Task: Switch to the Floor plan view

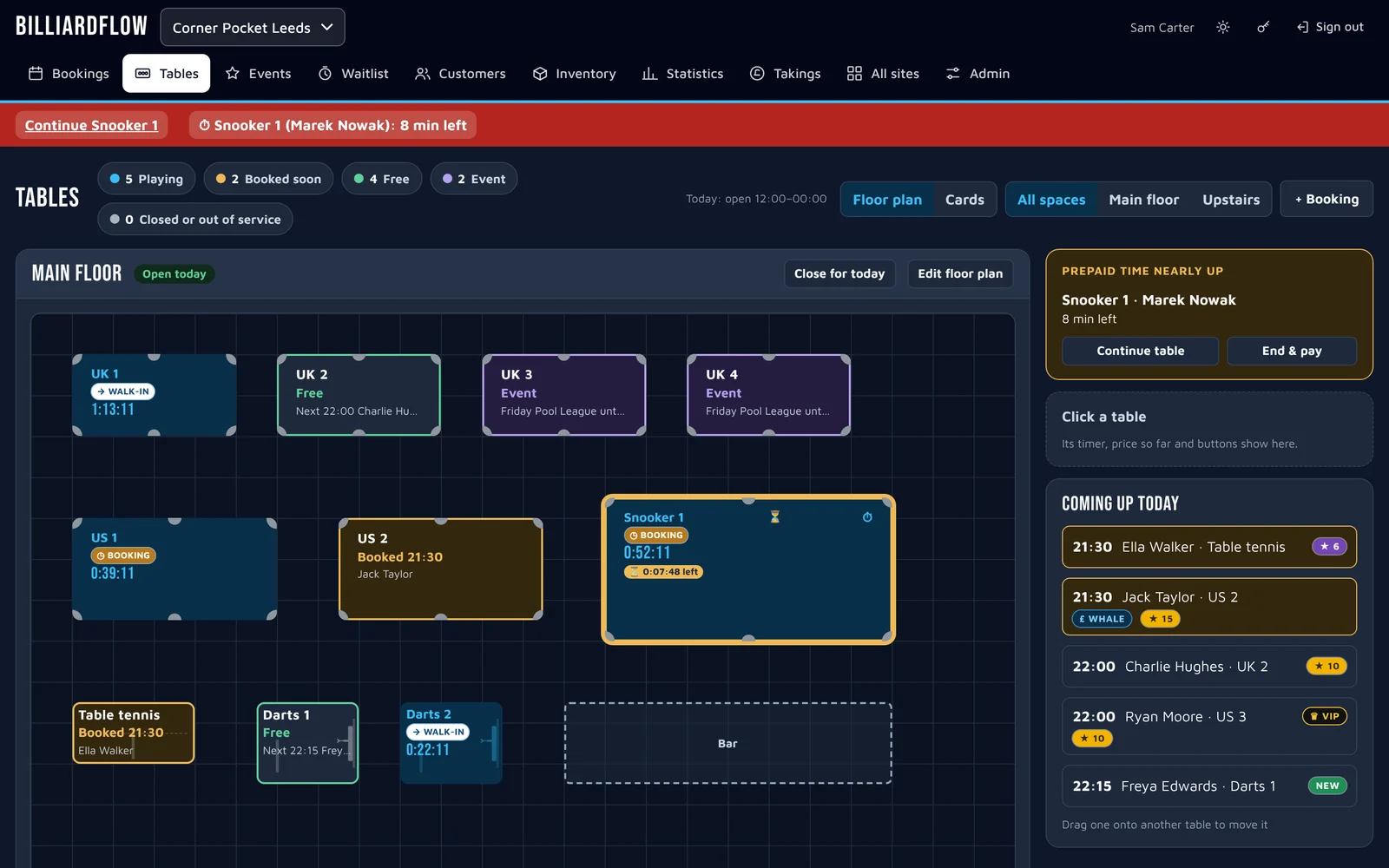Action: (887, 199)
